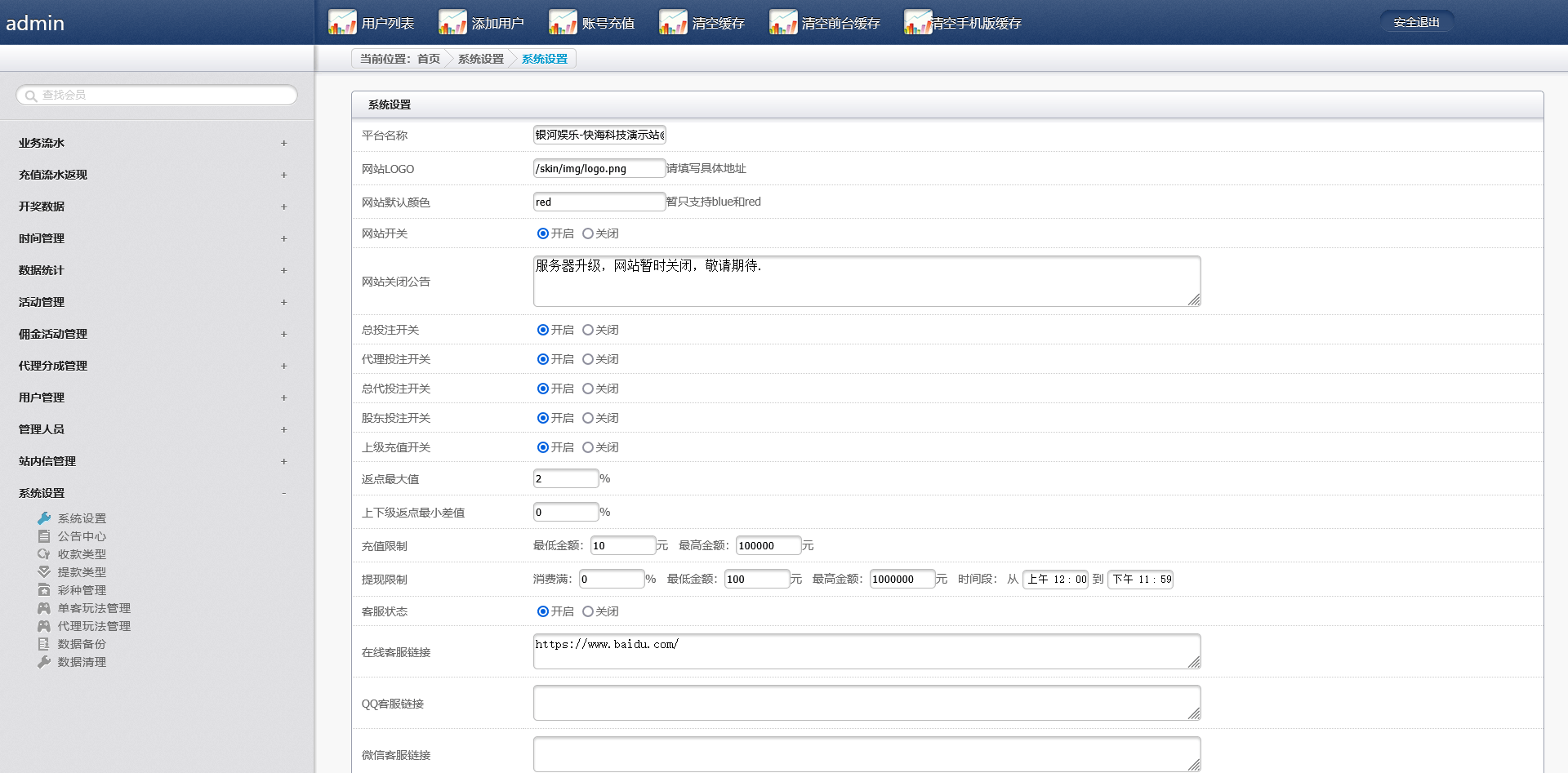1568x773 pixels.
Task: Expand the 用户管理 sidebar section
Action: [x=283, y=398]
